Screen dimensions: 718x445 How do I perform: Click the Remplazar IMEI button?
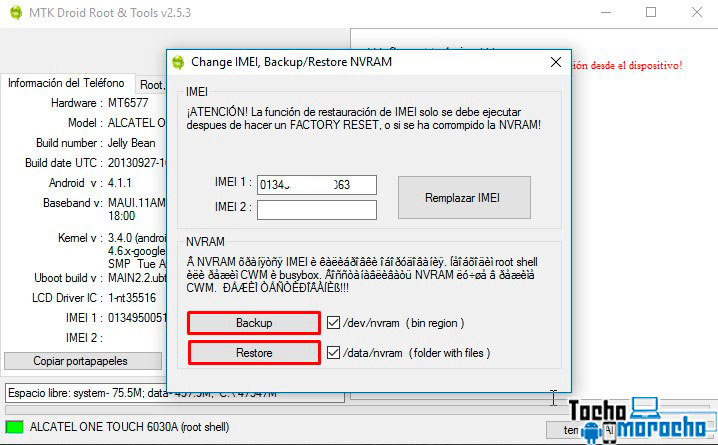(x=464, y=197)
